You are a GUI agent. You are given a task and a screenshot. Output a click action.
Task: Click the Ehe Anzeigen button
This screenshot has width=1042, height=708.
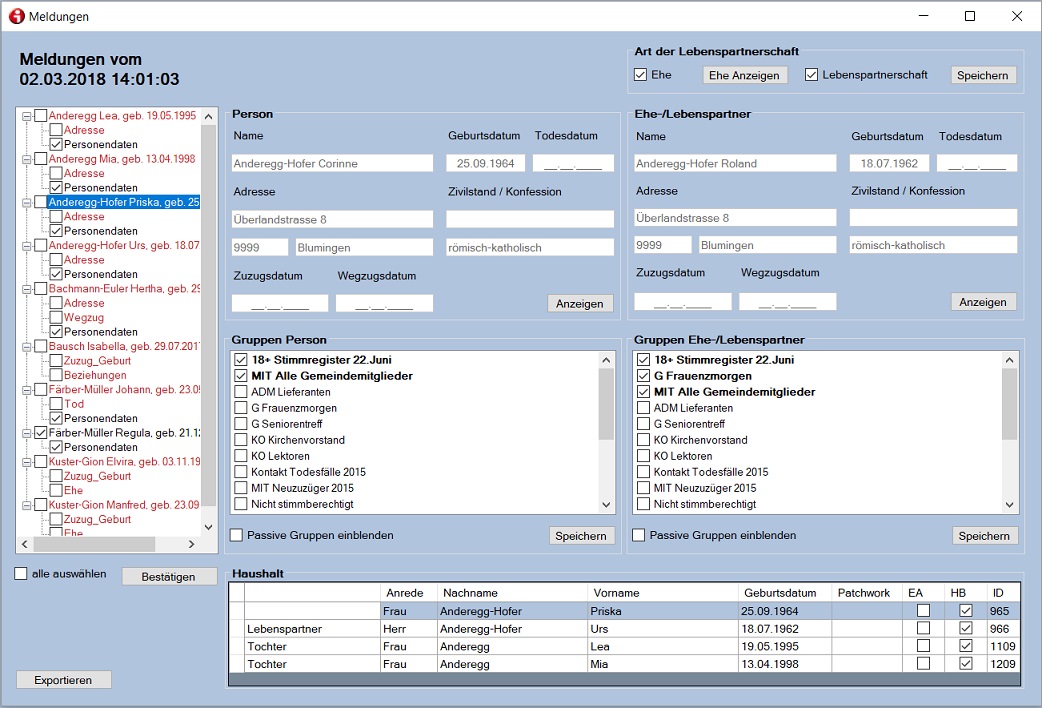click(x=745, y=75)
